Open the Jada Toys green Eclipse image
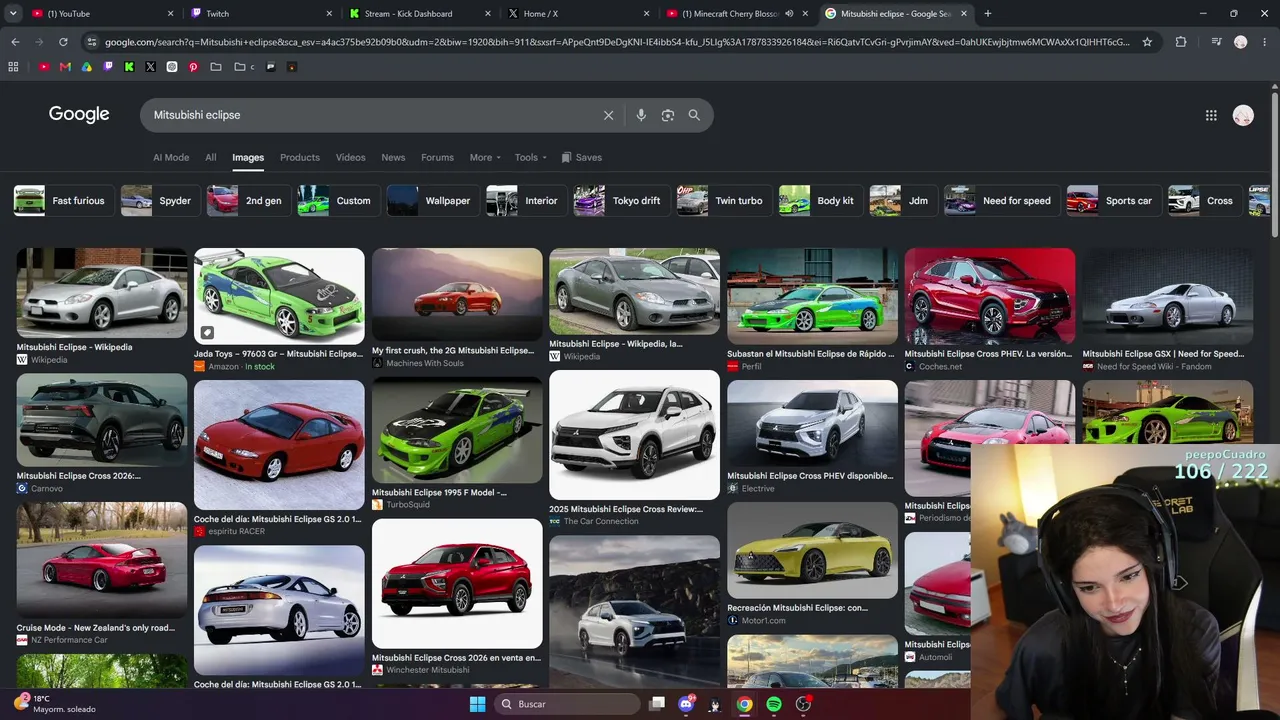 (x=279, y=296)
